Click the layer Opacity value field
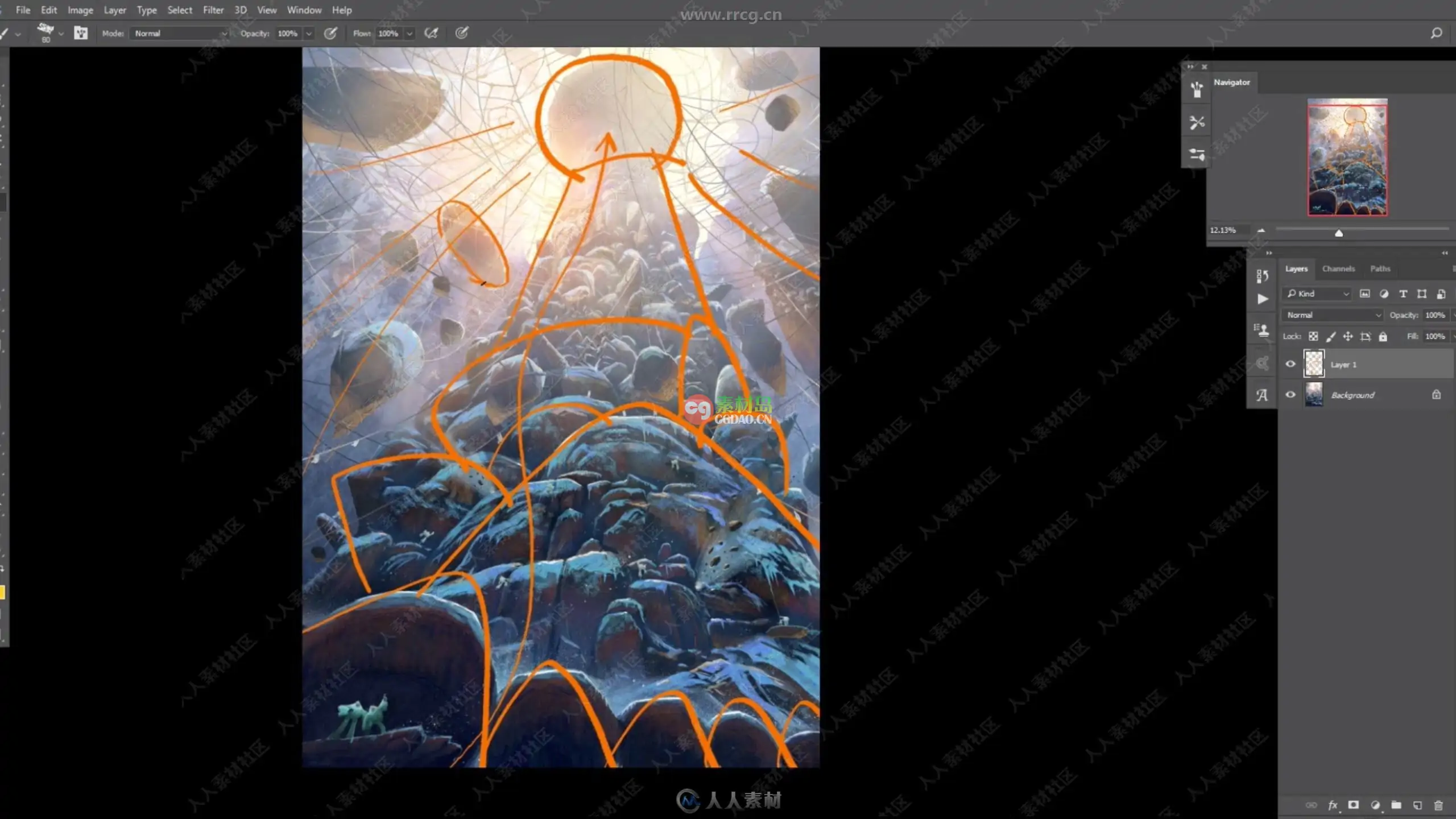This screenshot has width=1456, height=819. pyautogui.click(x=1435, y=315)
